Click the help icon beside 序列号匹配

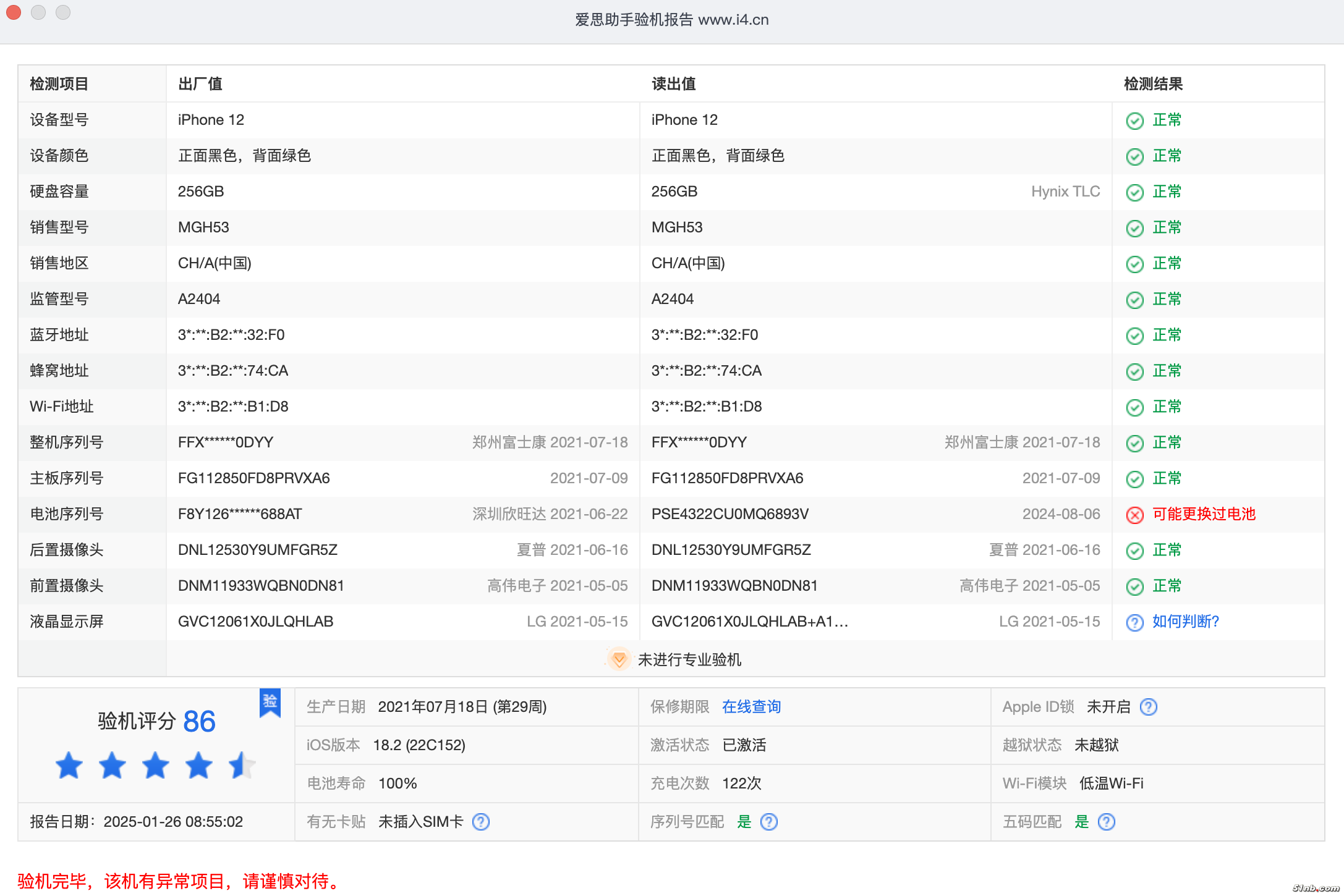coord(768,822)
